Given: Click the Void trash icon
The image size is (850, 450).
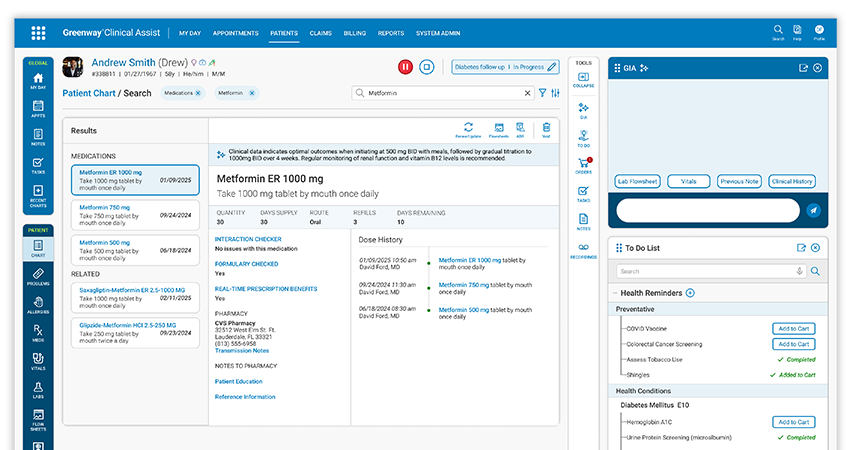Looking at the screenshot, I should (546, 129).
